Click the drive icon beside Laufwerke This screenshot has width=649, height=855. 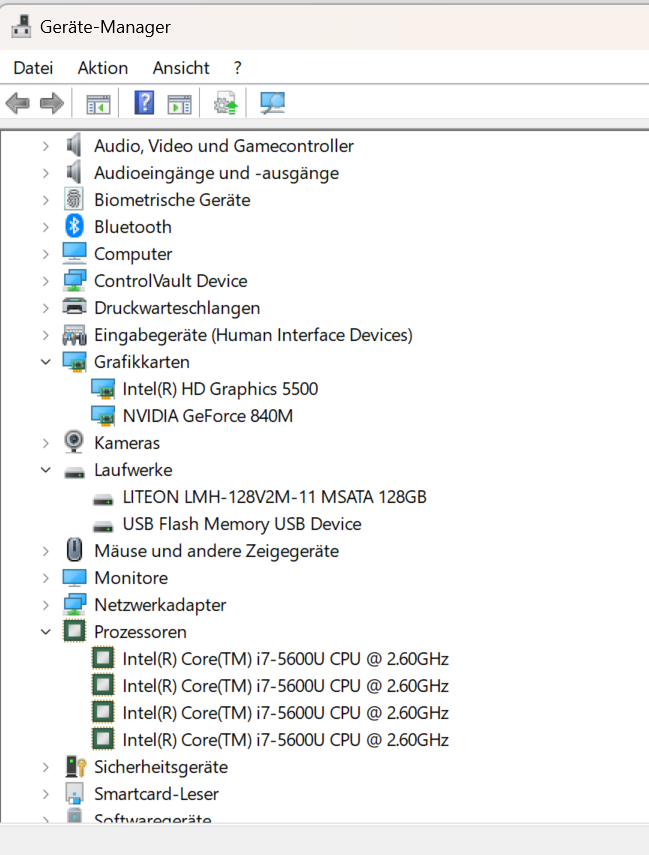point(74,472)
